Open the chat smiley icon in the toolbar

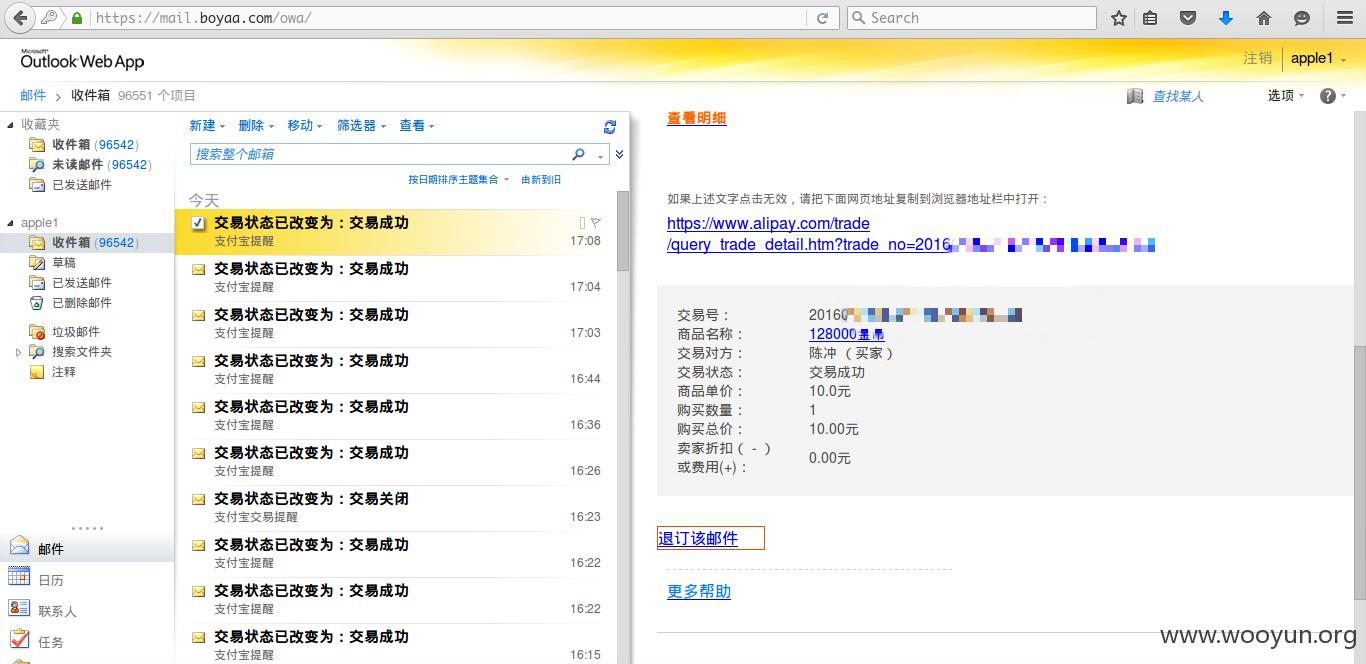(1301, 18)
